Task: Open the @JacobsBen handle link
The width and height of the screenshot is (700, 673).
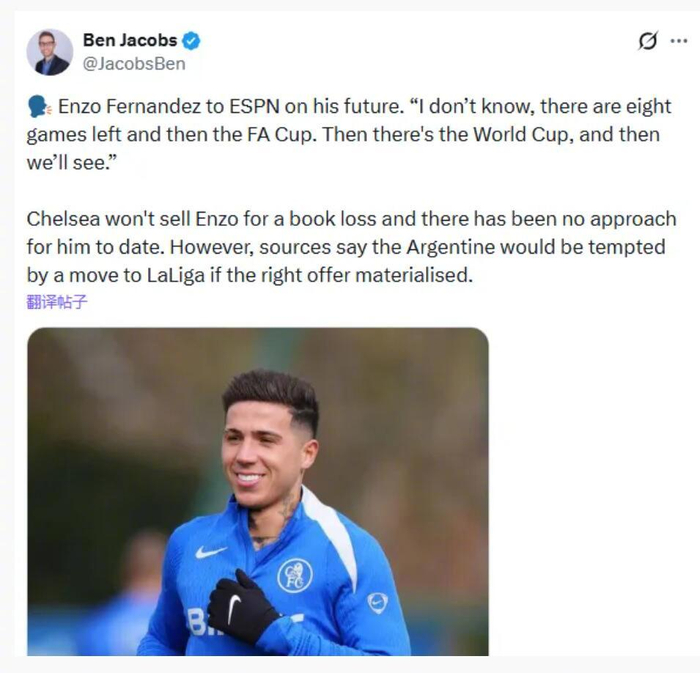Action: [x=134, y=64]
